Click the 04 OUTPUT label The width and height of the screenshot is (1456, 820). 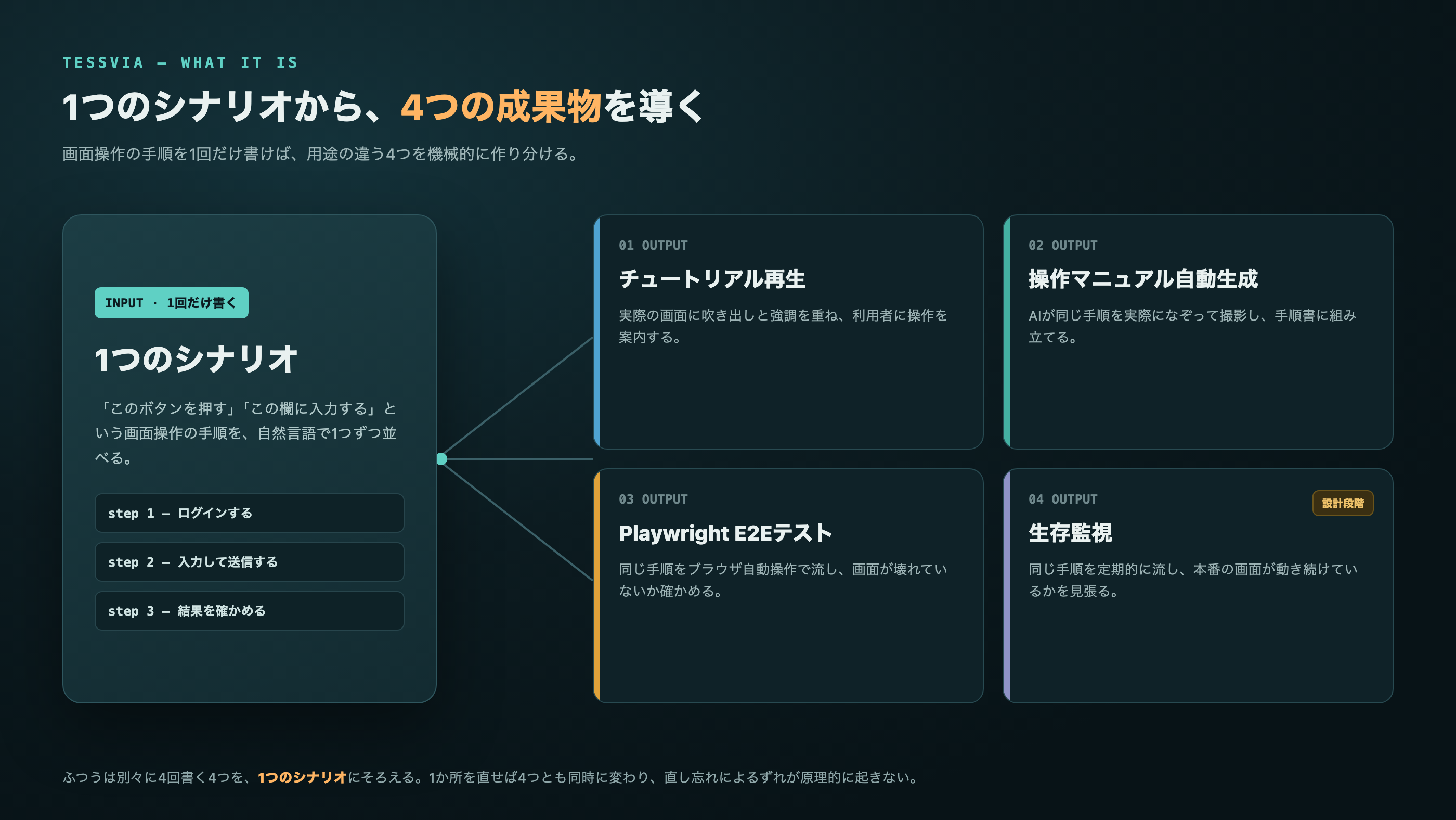click(1062, 499)
